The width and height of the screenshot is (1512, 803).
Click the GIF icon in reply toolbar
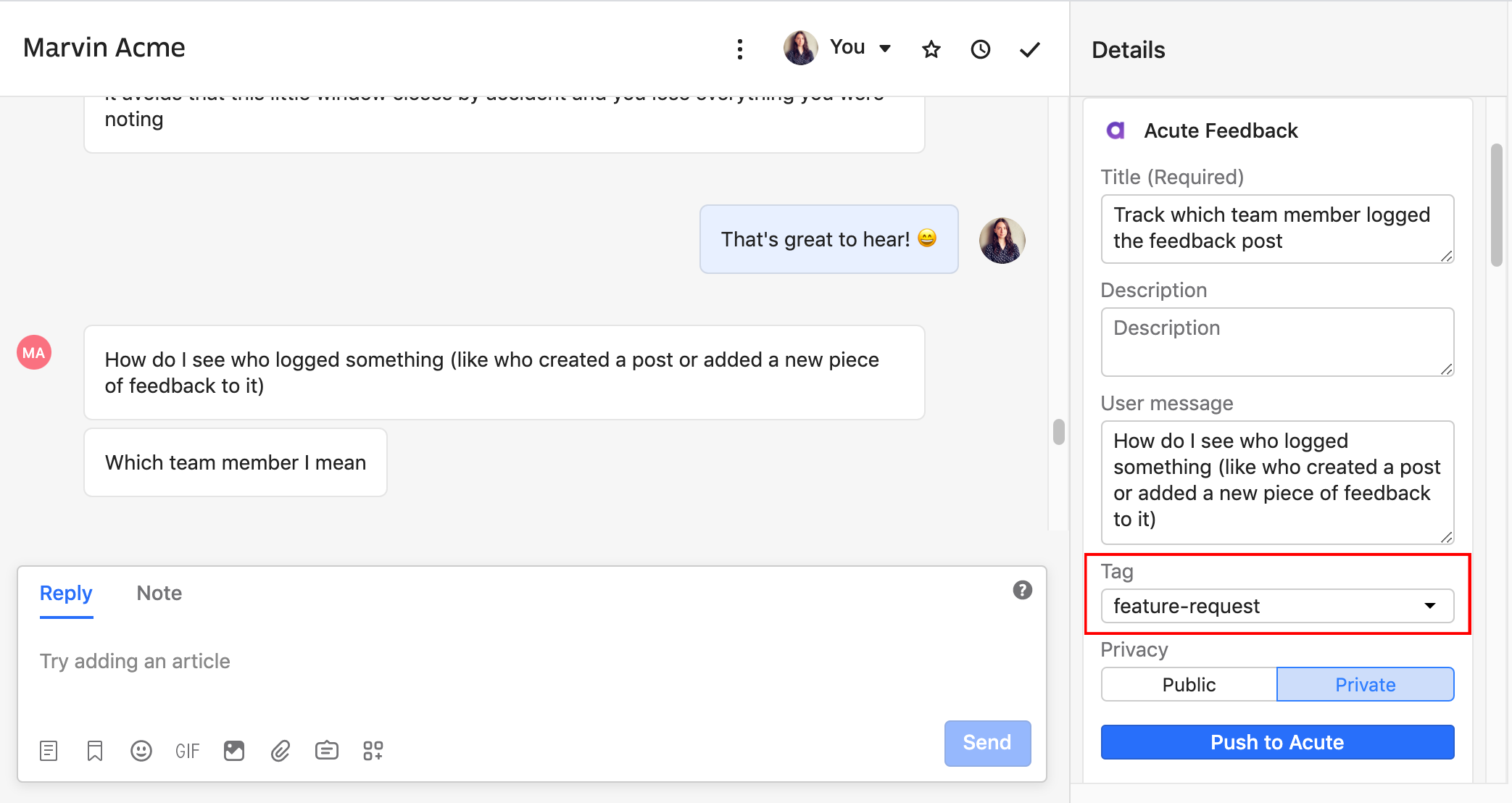pos(187,749)
